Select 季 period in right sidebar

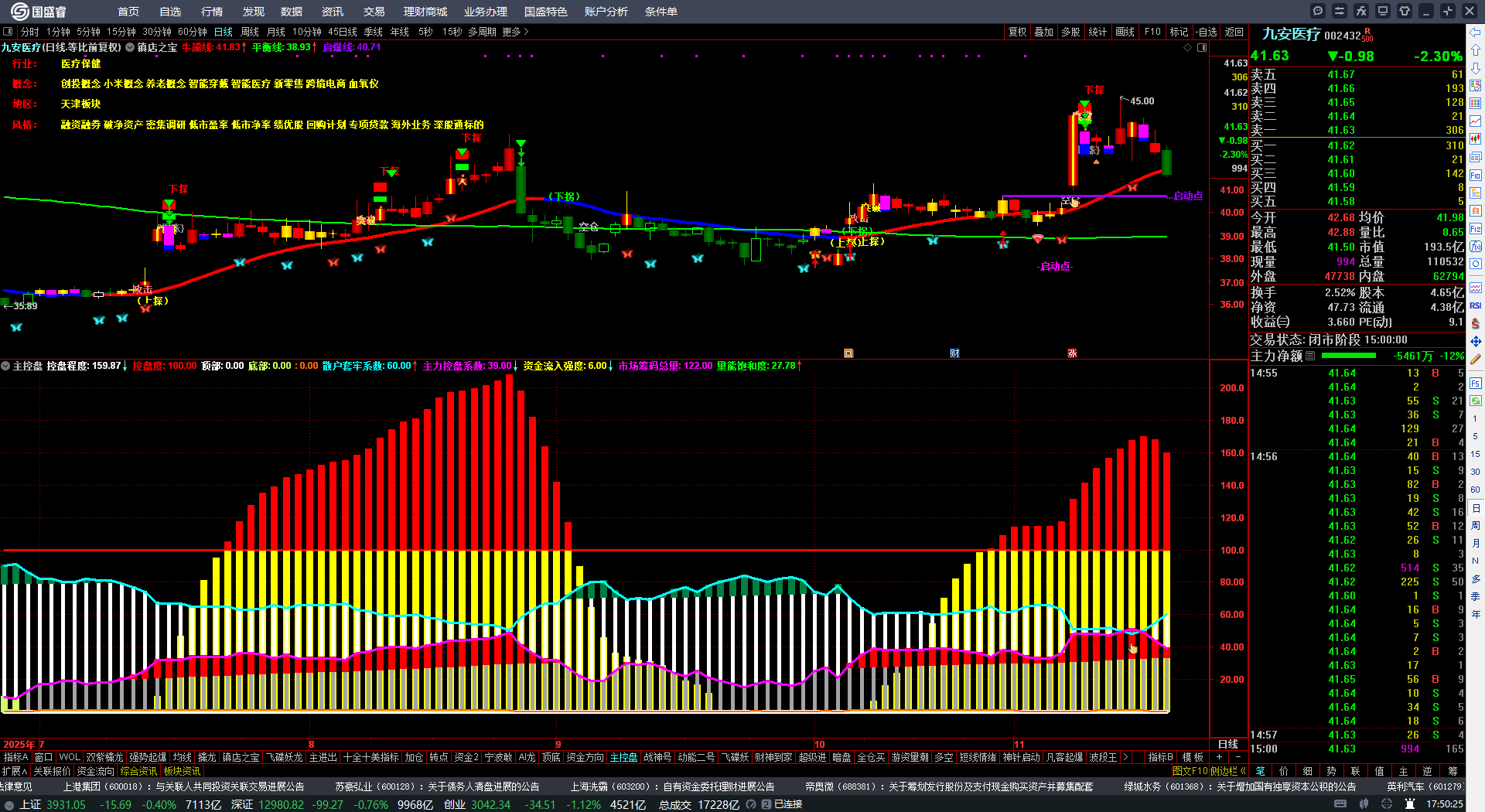pyautogui.click(x=1476, y=596)
